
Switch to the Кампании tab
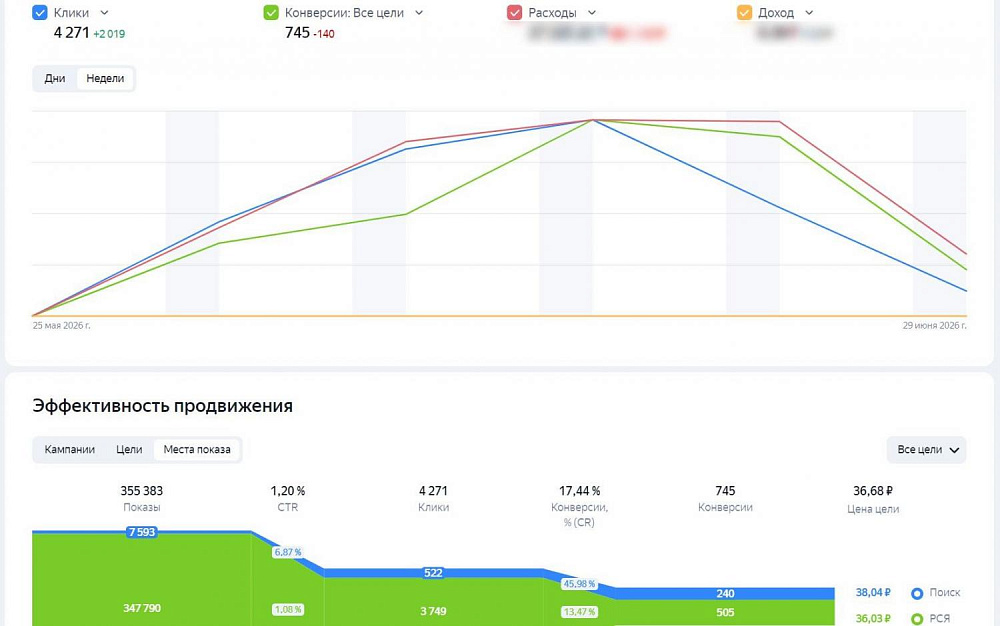coord(70,449)
